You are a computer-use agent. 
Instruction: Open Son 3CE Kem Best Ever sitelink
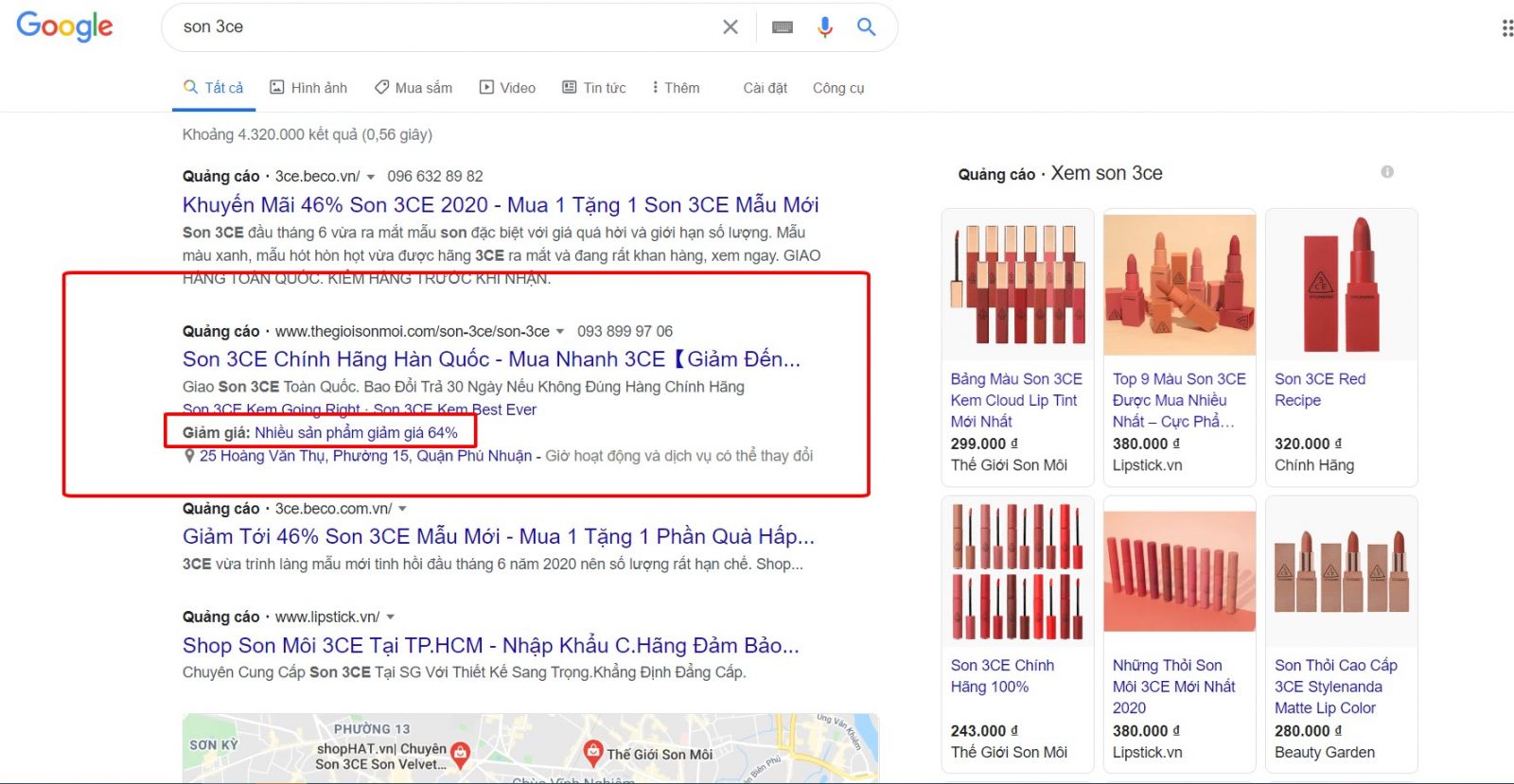(455, 409)
